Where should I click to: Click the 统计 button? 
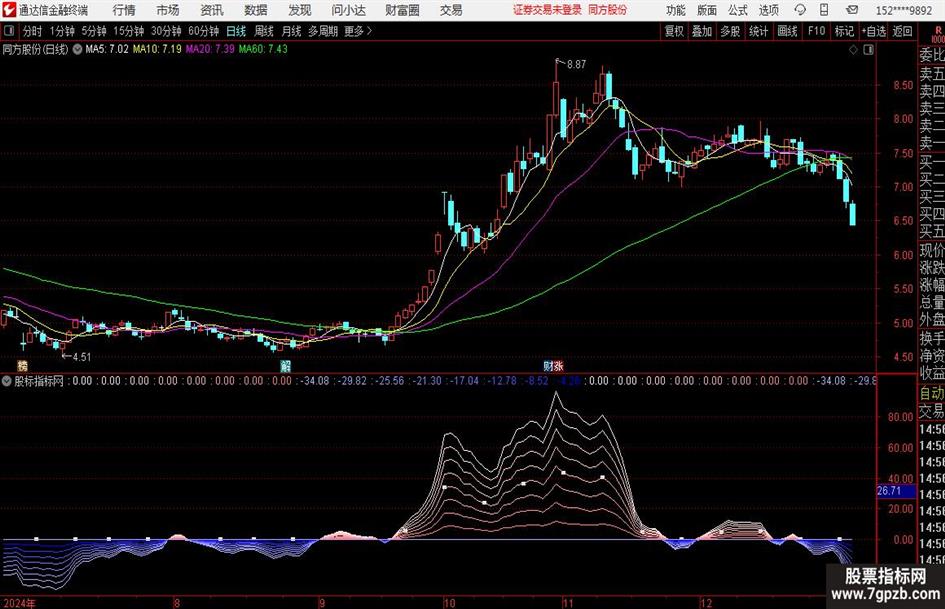click(x=758, y=31)
